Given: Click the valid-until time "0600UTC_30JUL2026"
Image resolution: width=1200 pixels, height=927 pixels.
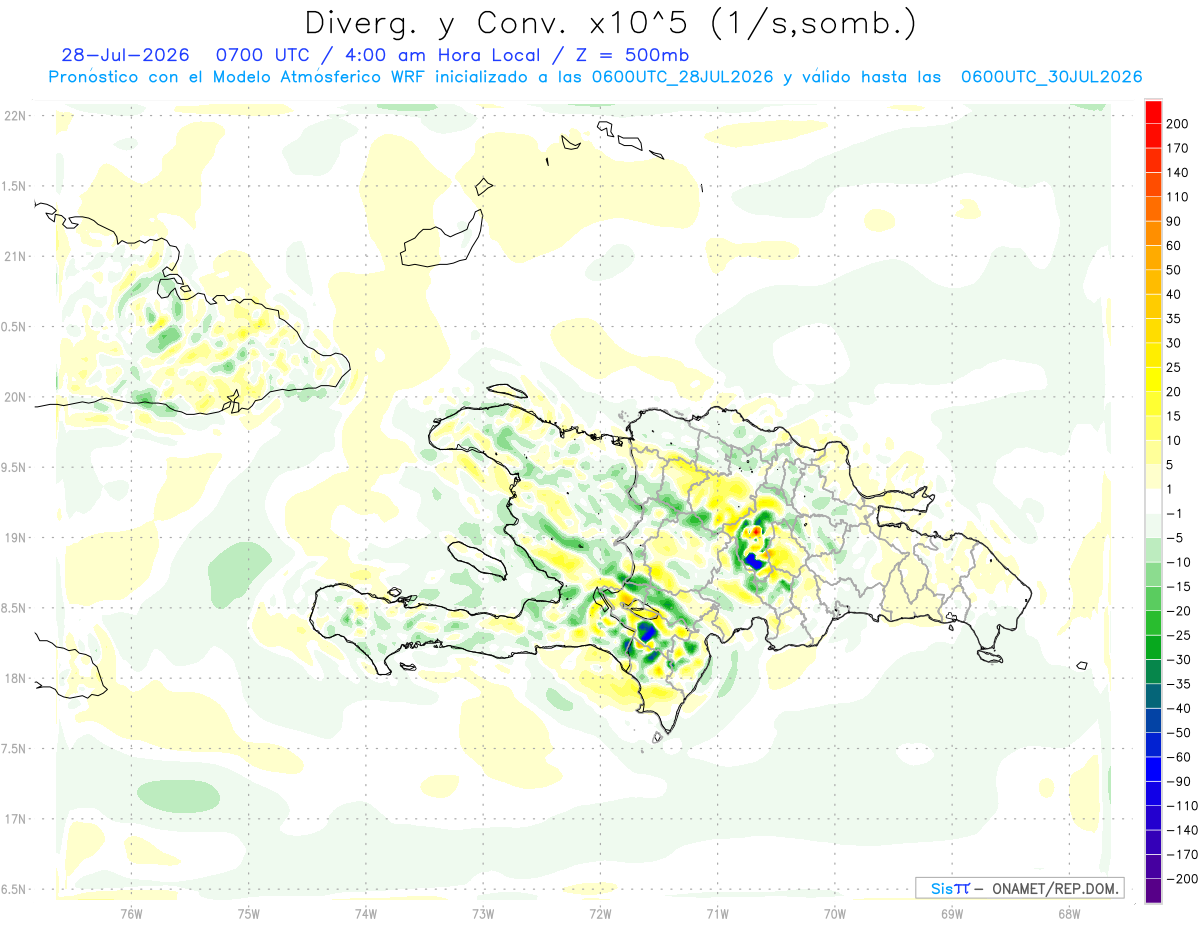Looking at the screenshot, I should (1051, 77).
